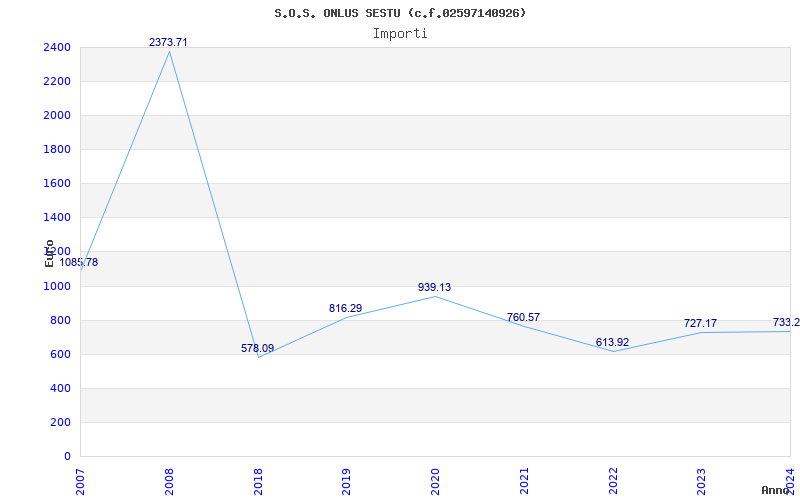Image resolution: width=800 pixels, height=500 pixels.
Task: Click the 200 y-axis value
Action: [60, 422]
